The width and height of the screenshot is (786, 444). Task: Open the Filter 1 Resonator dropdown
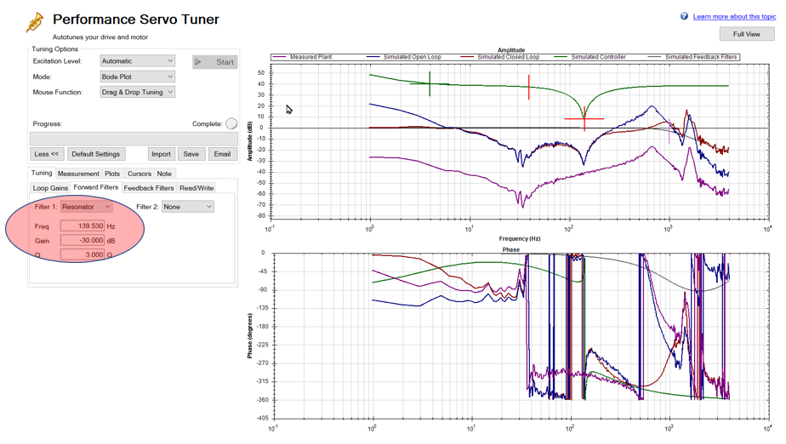coord(86,206)
